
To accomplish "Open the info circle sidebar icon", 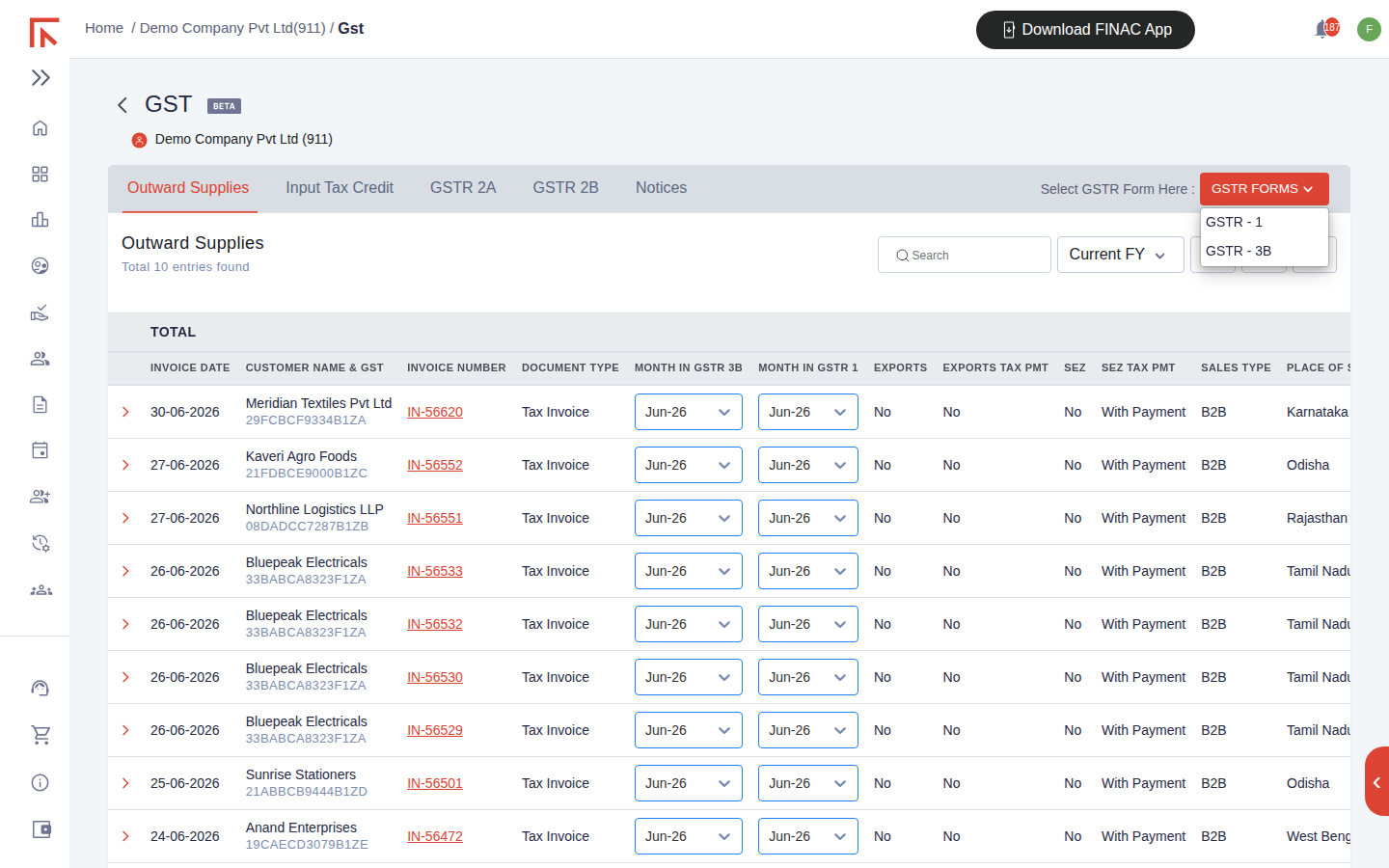I will 40,782.
